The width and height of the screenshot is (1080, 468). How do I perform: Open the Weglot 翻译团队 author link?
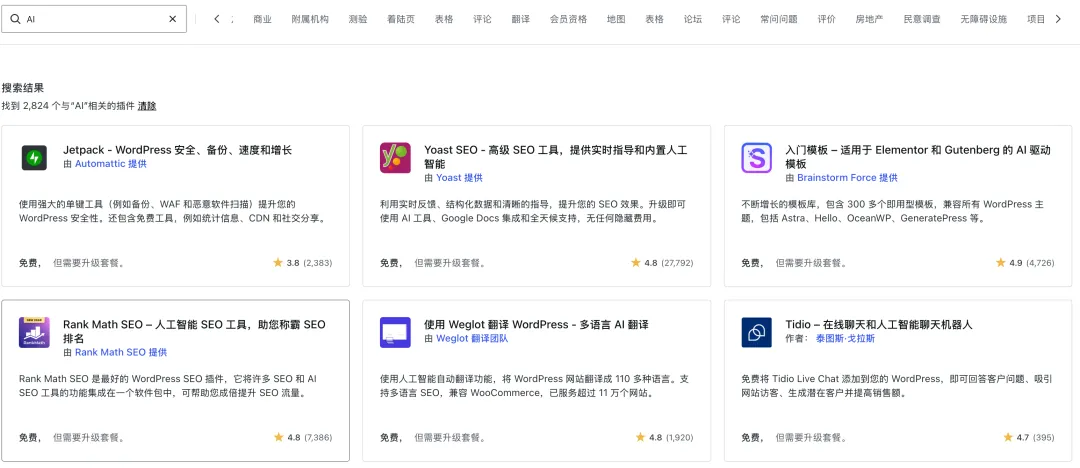pyautogui.click(x=472, y=338)
